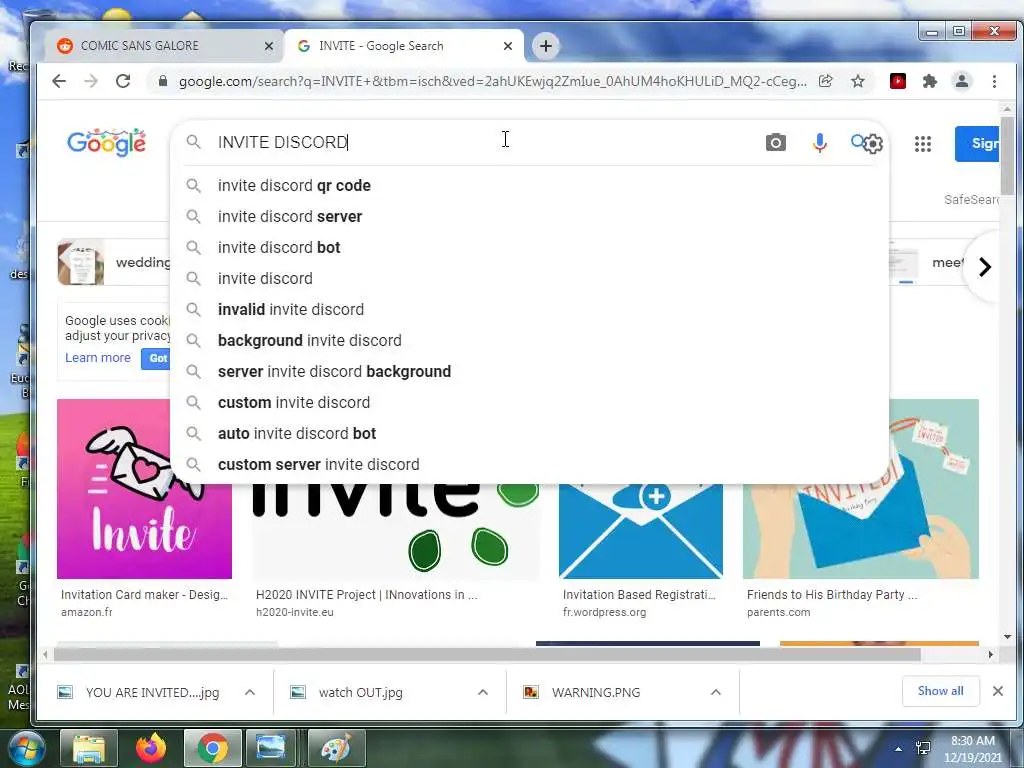Open Google quick settings gear
The height and width of the screenshot is (768, 1024).
[873, 144]
